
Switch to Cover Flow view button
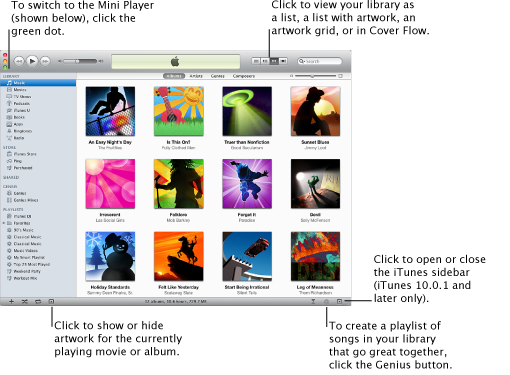tap(283, 61)
